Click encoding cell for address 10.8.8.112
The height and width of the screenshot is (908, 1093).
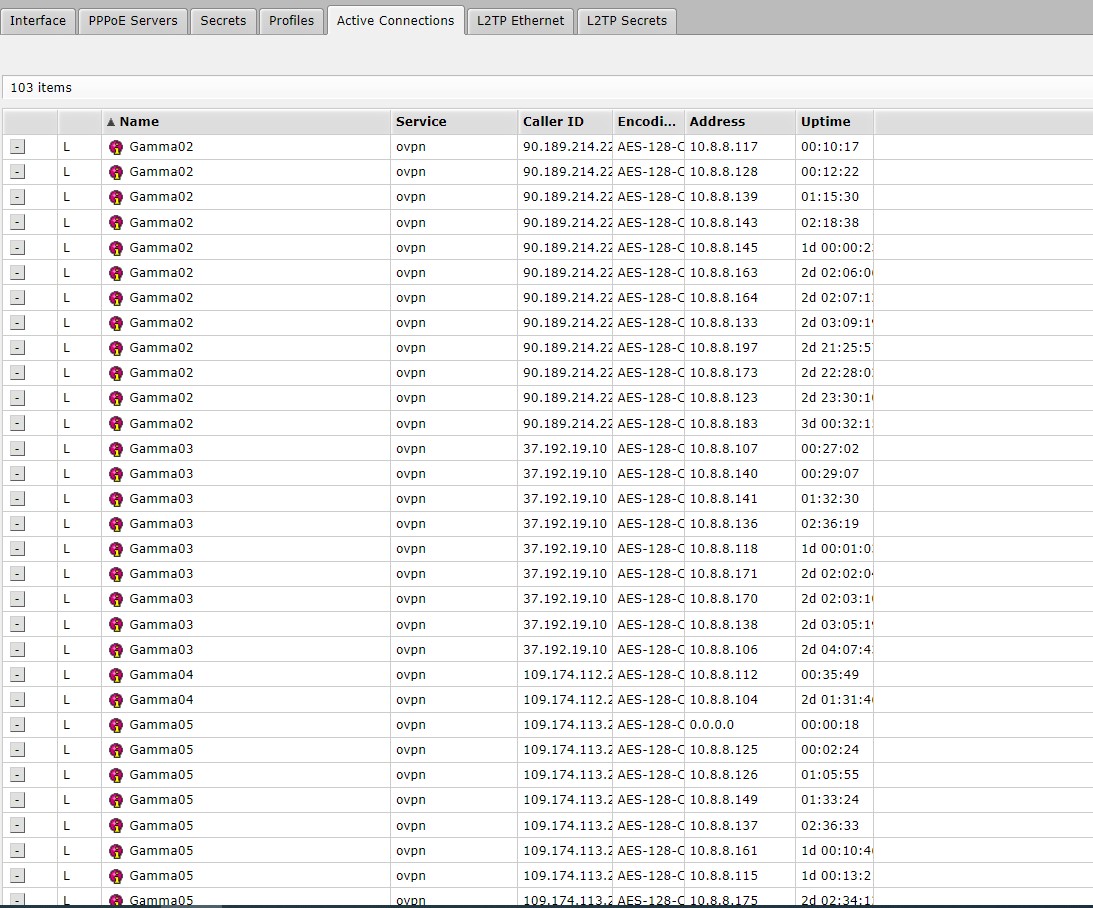click(650, 675)
